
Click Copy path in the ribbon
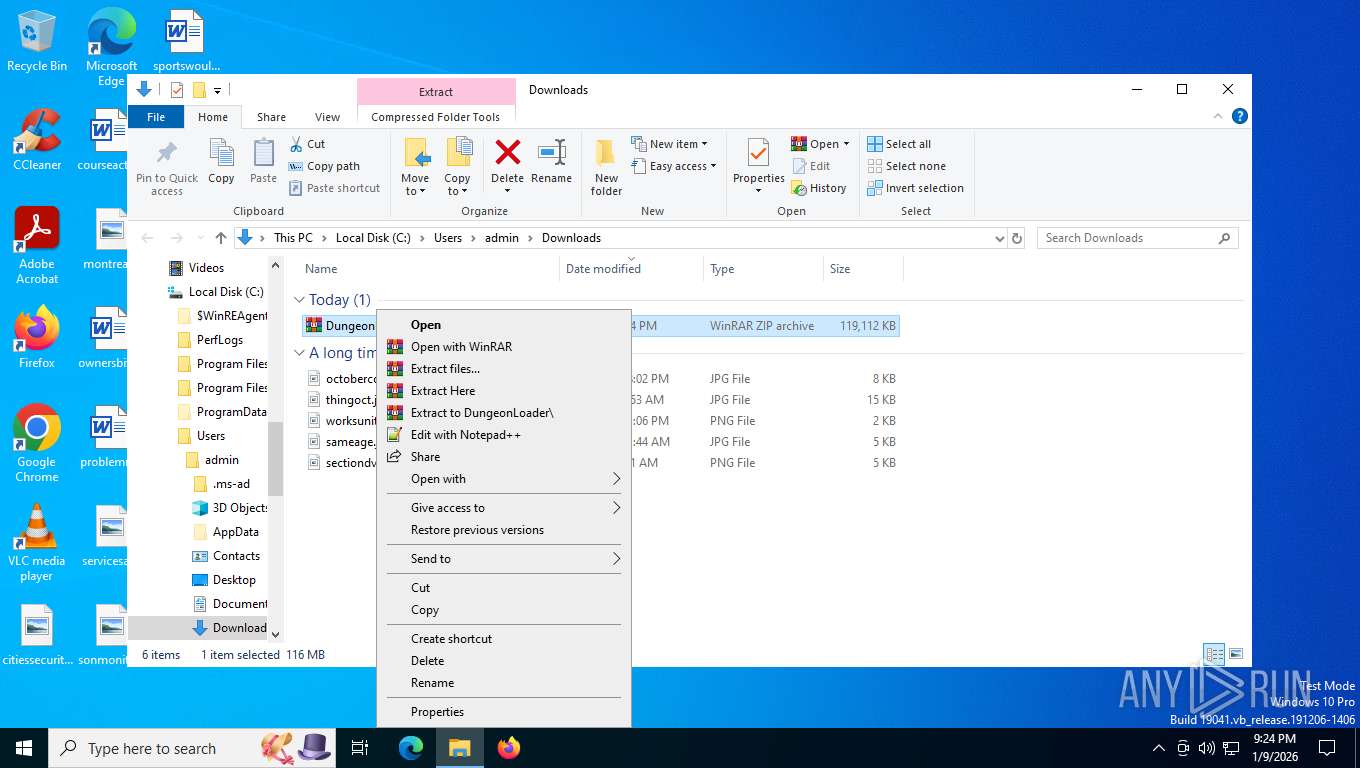[324, 166]
